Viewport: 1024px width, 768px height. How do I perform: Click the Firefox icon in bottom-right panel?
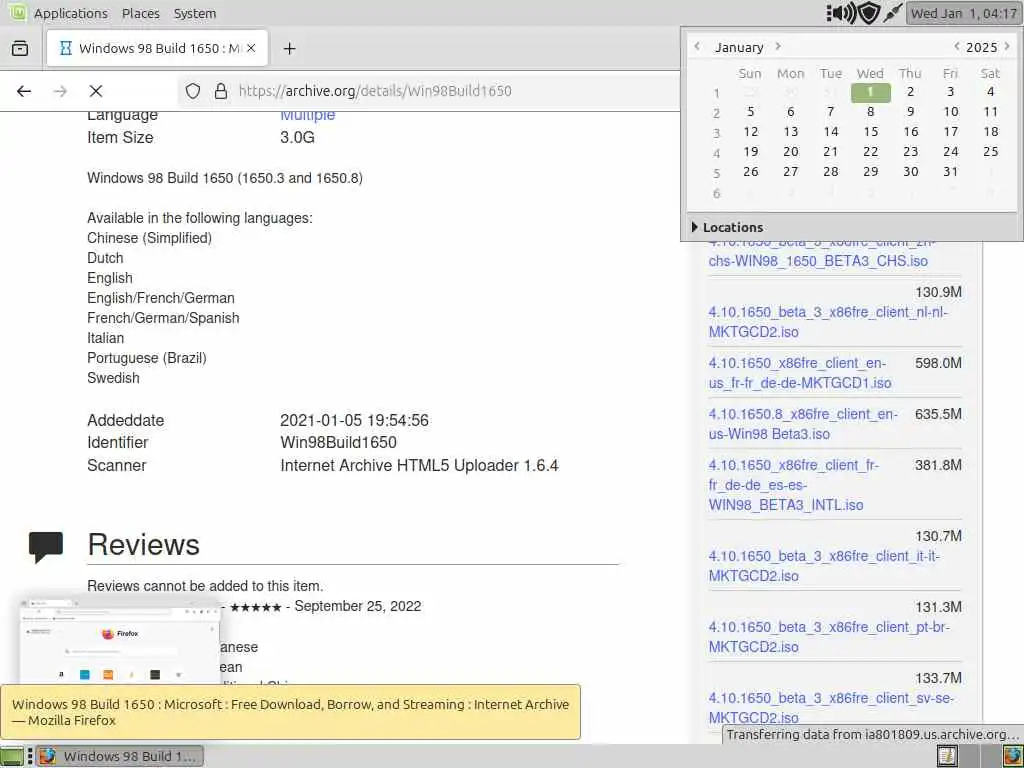[1013, 756]
